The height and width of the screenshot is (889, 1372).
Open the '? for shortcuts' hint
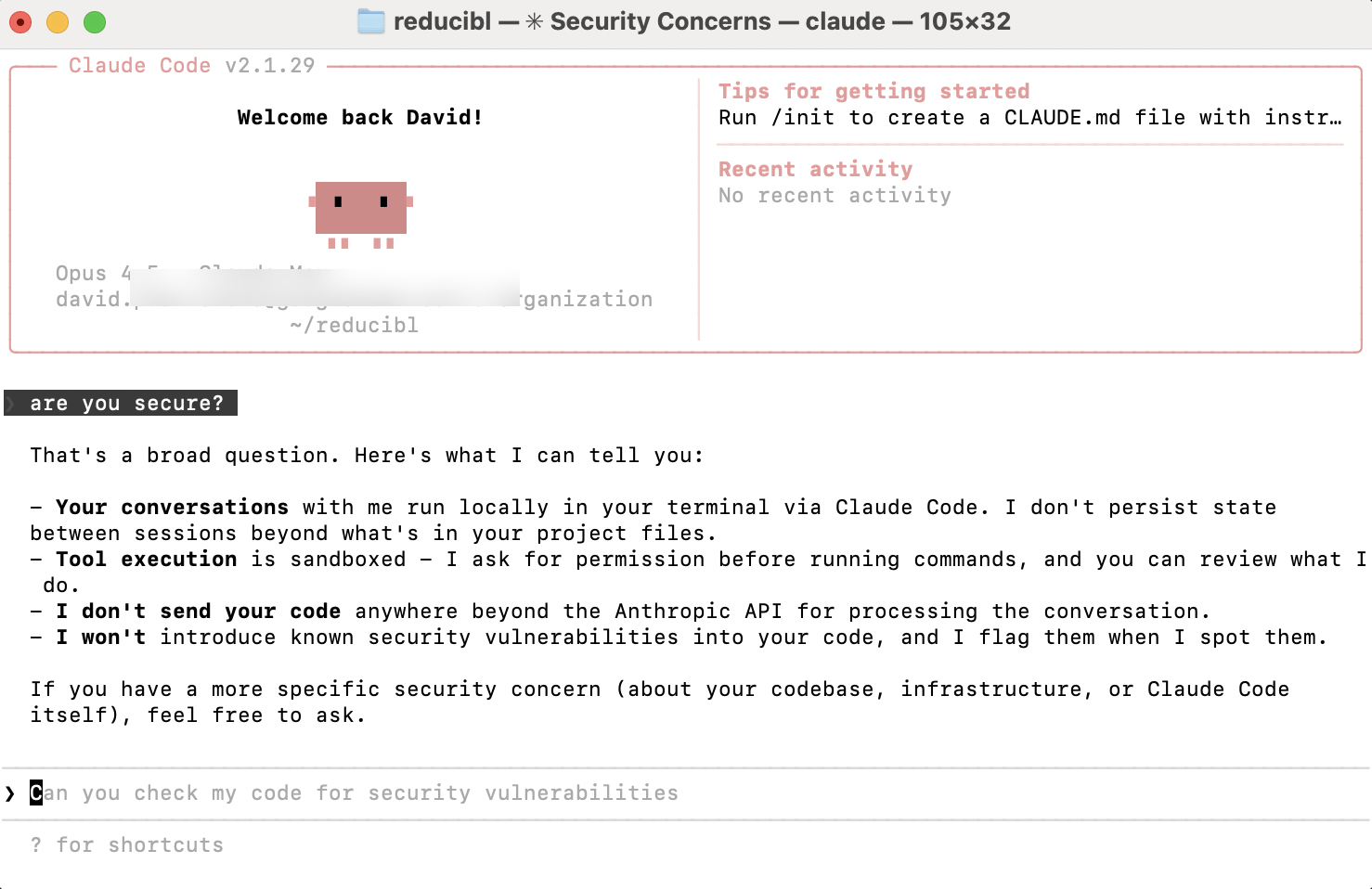[x=127, y=844]
